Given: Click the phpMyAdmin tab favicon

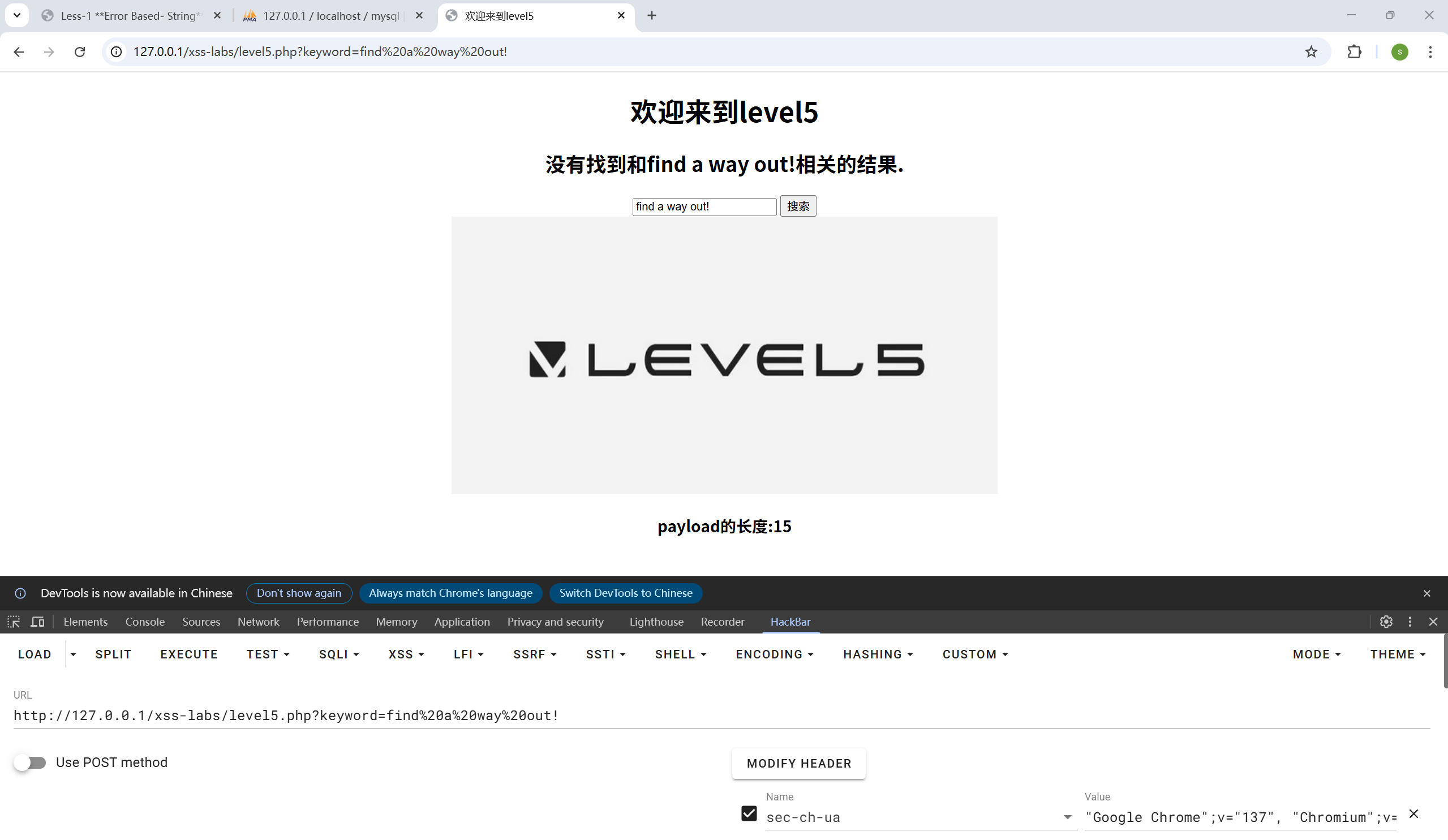Looking at the screenshot, I should coord(250,15).
